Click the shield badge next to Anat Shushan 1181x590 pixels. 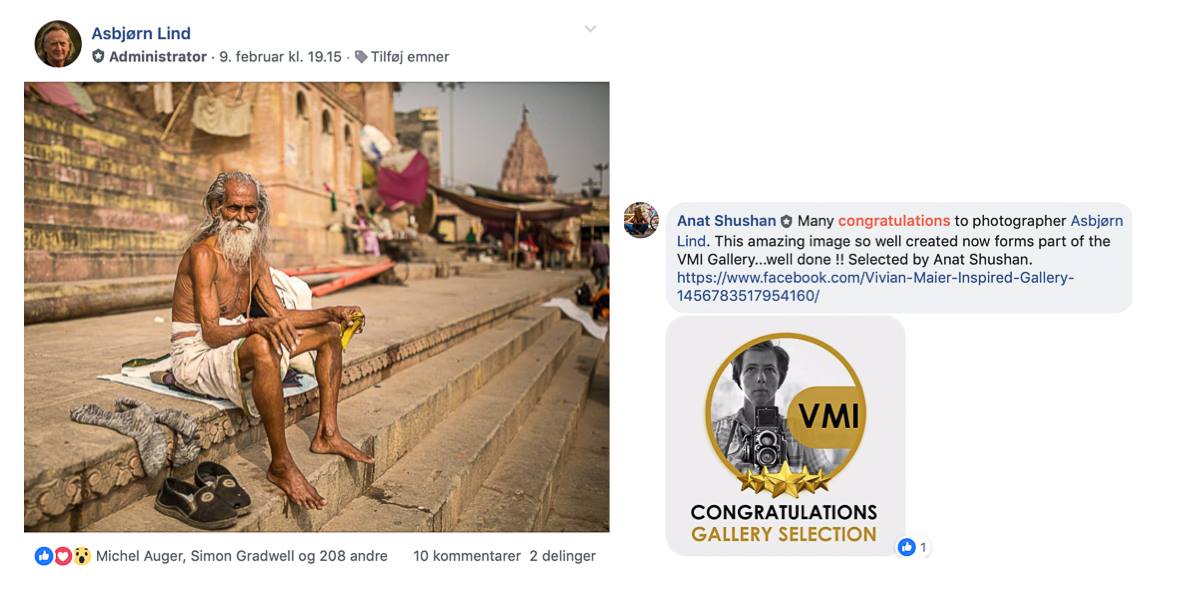point(786,222)
